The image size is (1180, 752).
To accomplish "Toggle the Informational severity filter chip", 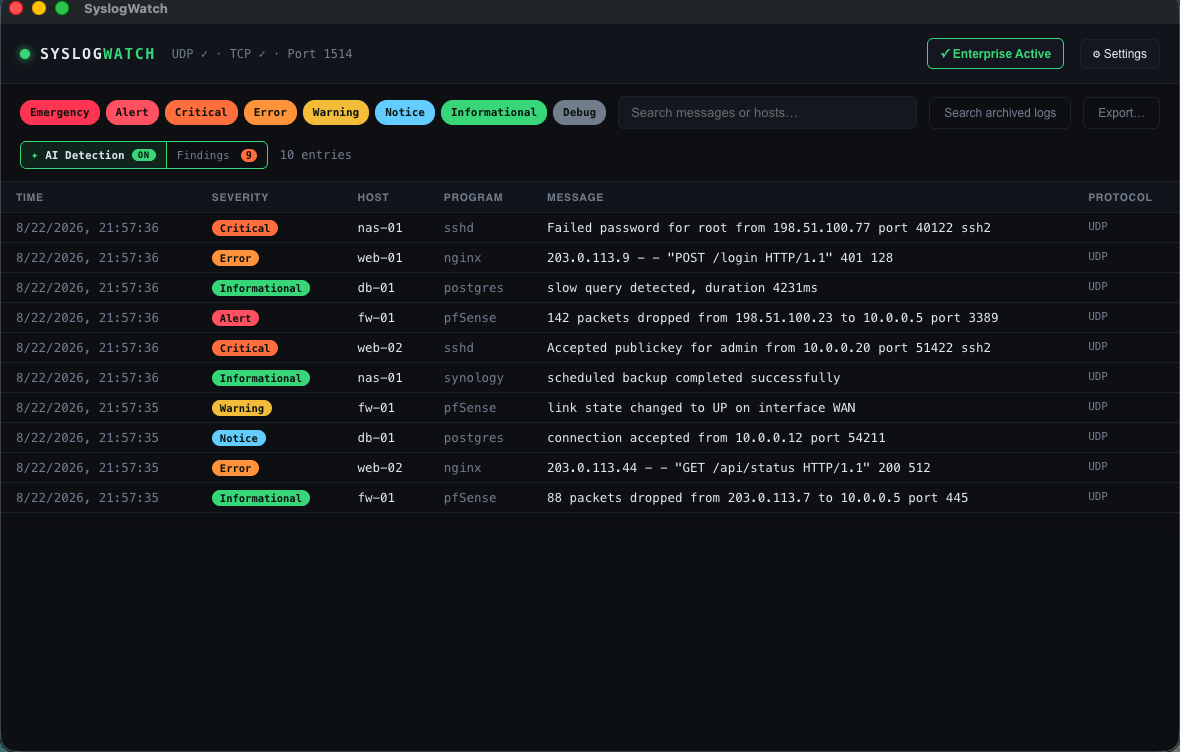I will (494, 112).
